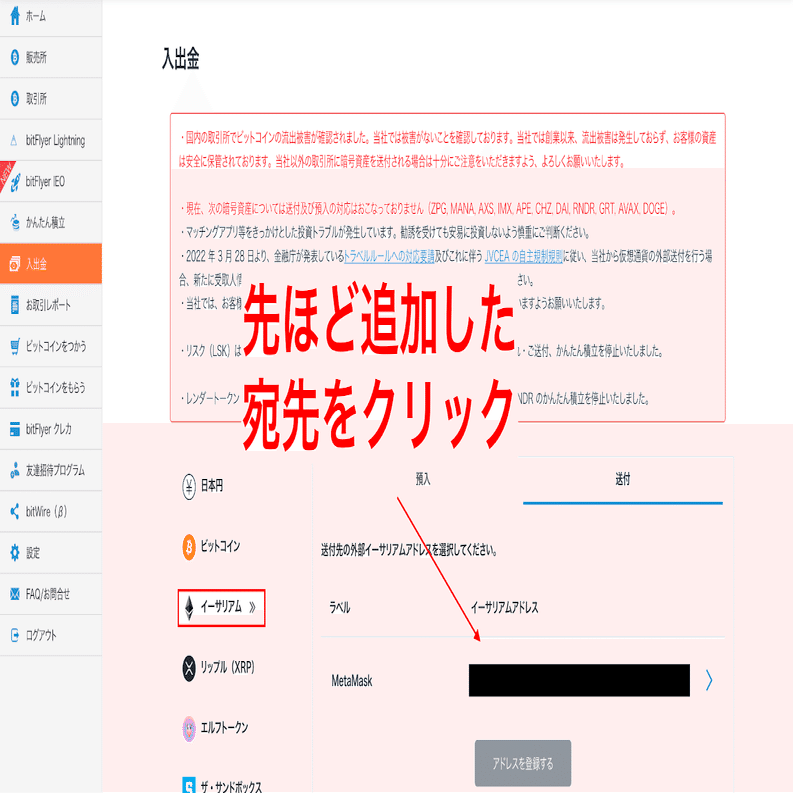Click the 友達招待プログラム people icon

(15, 470)
